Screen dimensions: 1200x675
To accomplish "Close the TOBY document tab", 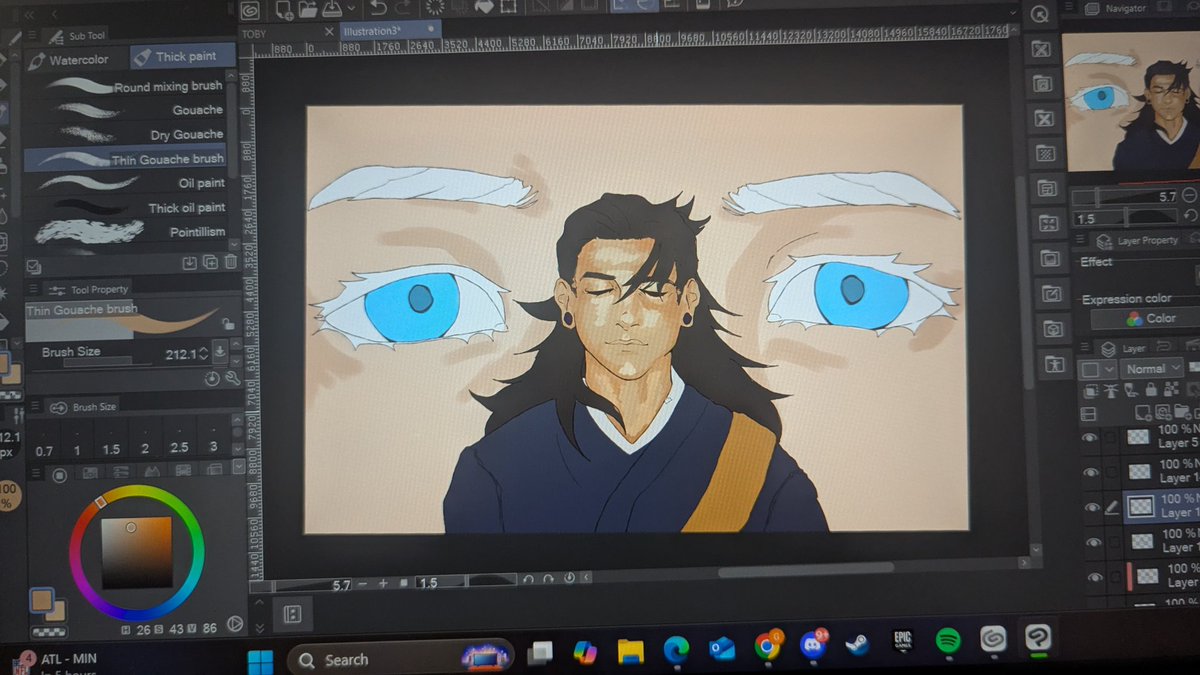I will click(328, 33).
